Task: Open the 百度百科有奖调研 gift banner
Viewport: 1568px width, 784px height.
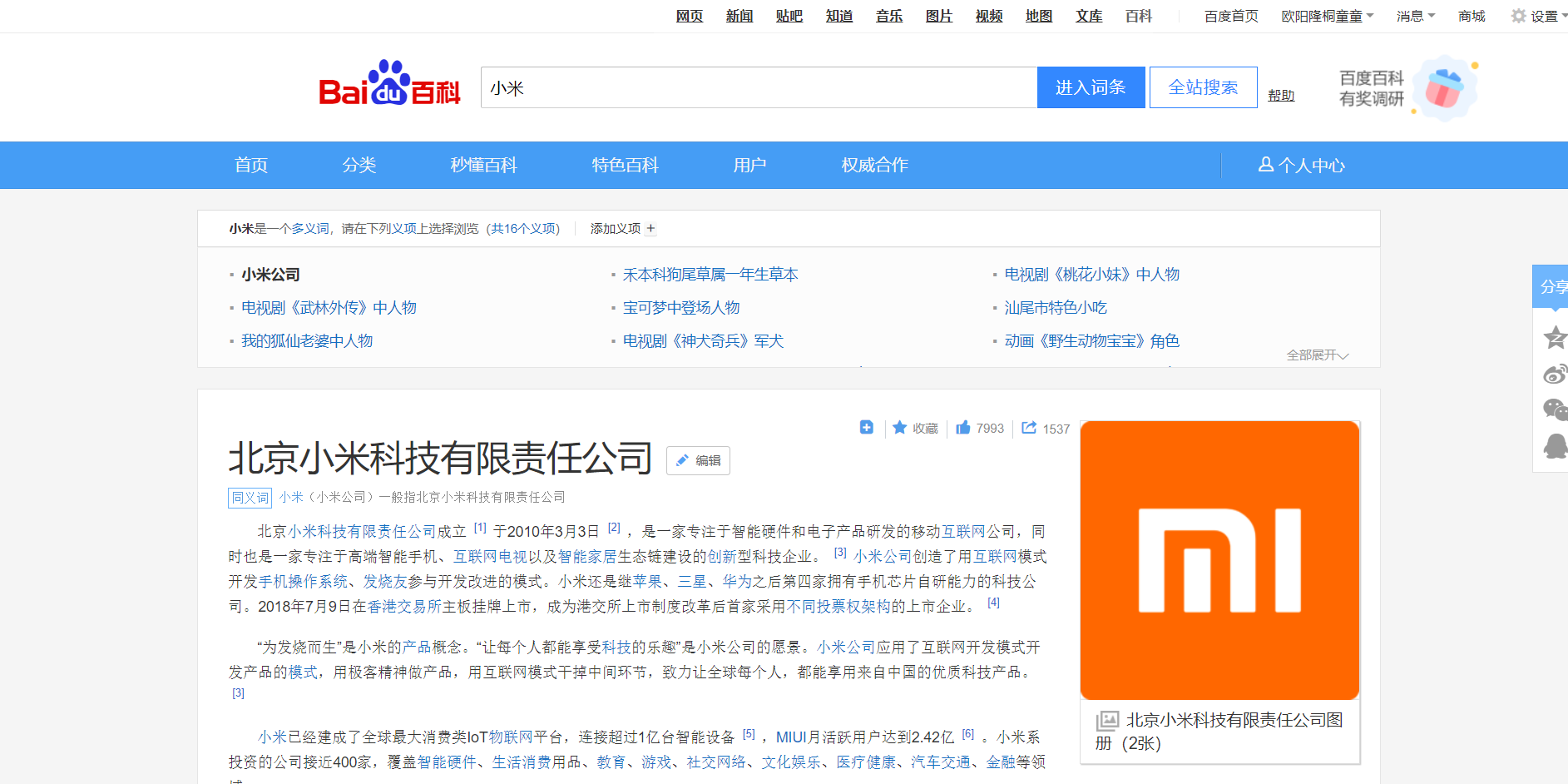Action: tap(1408, 88)
